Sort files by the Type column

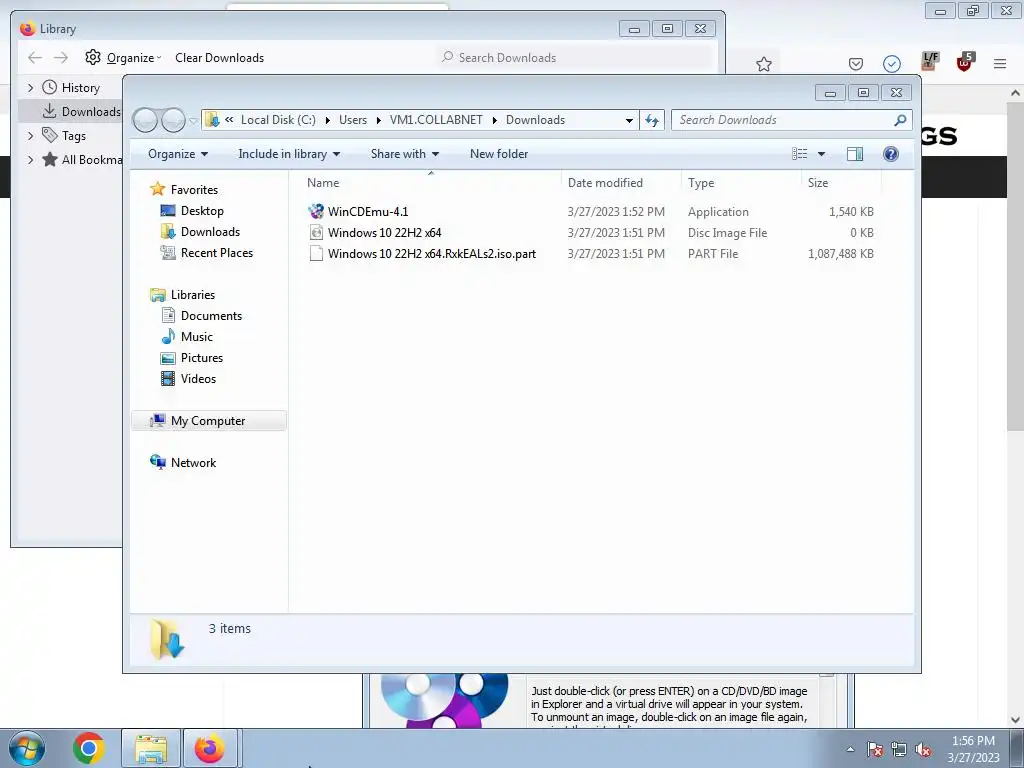pos(741,183)
